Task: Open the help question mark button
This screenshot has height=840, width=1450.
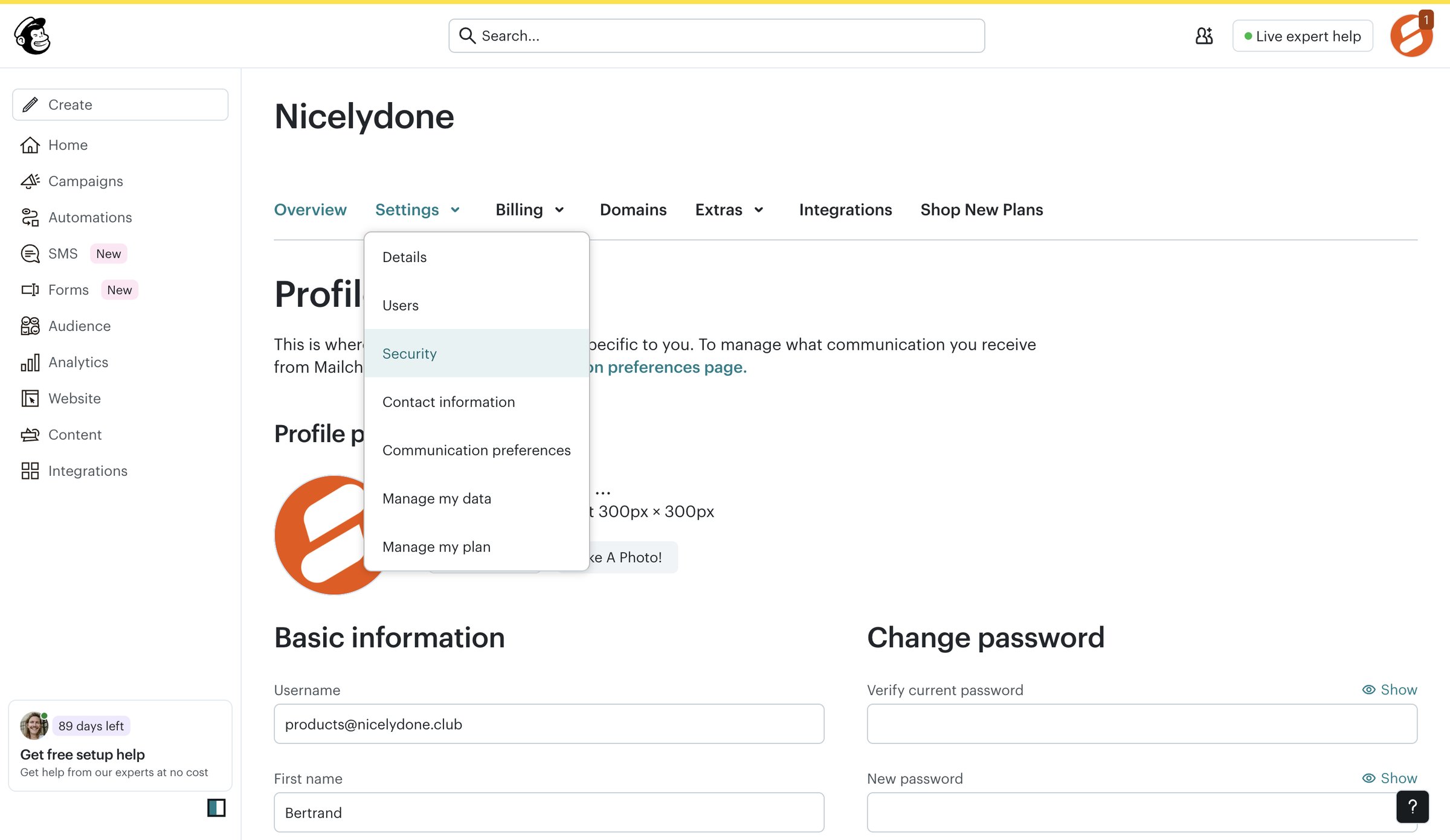Action: click(x=1413, y=807)
